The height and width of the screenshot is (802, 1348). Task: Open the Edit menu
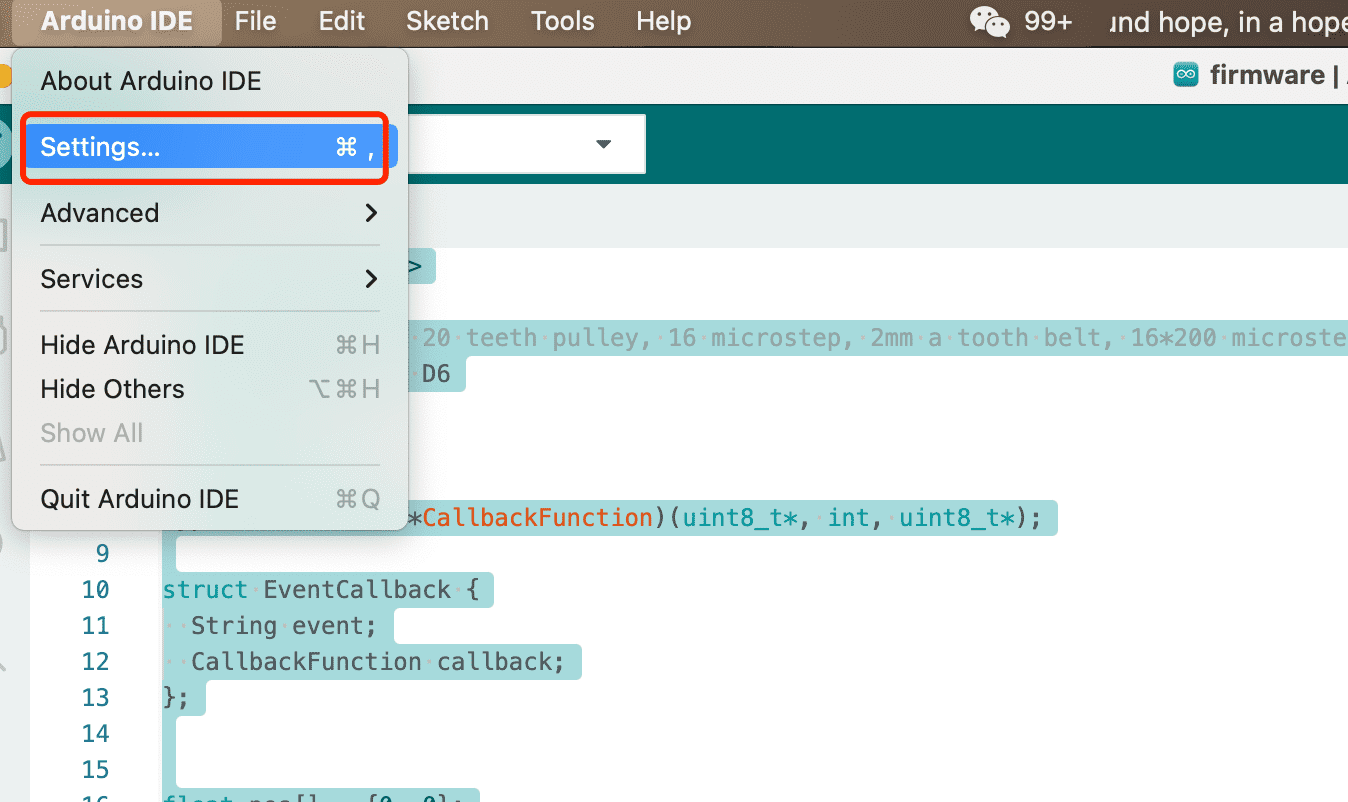(x=342, y=21)
